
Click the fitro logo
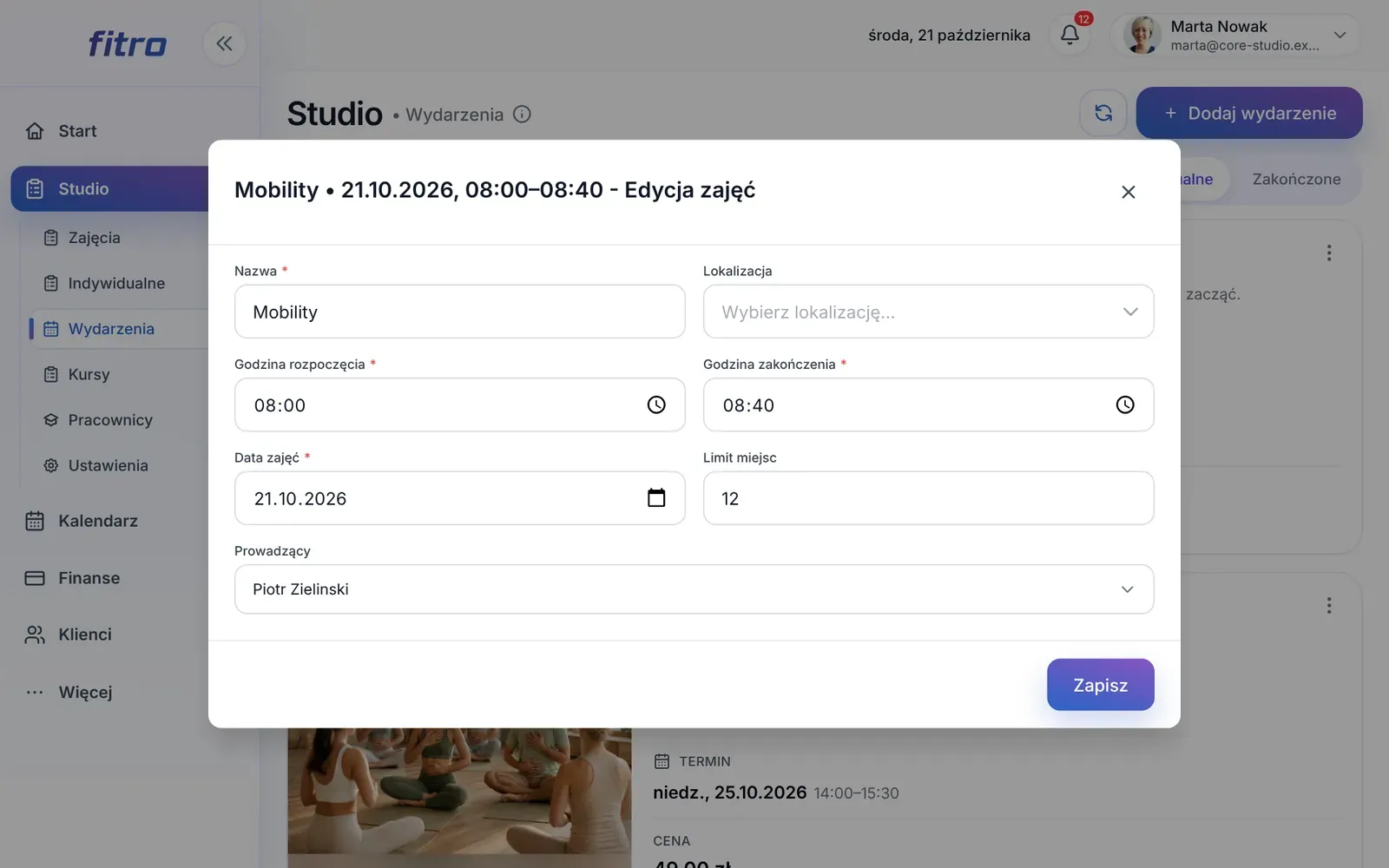point(127,43)
